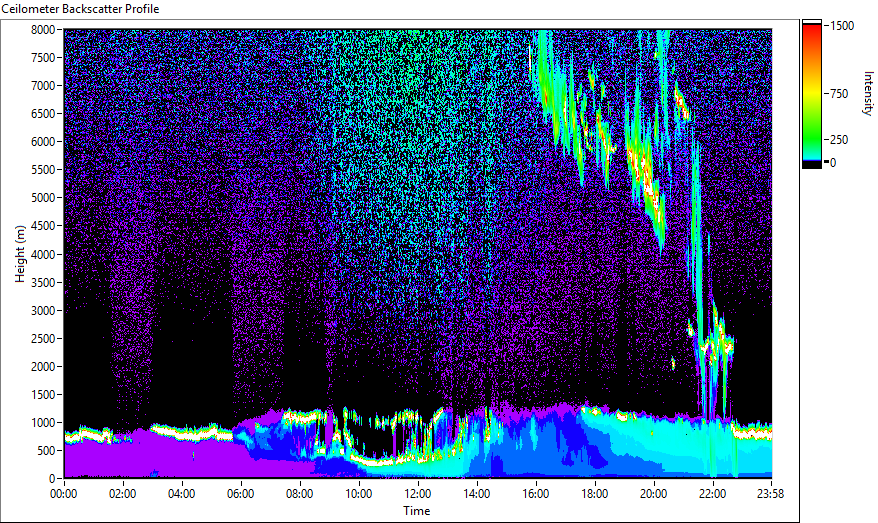This screenshot has height=523, width=878.
Task: Click the Time axis label
Action: tap(417, 511)
